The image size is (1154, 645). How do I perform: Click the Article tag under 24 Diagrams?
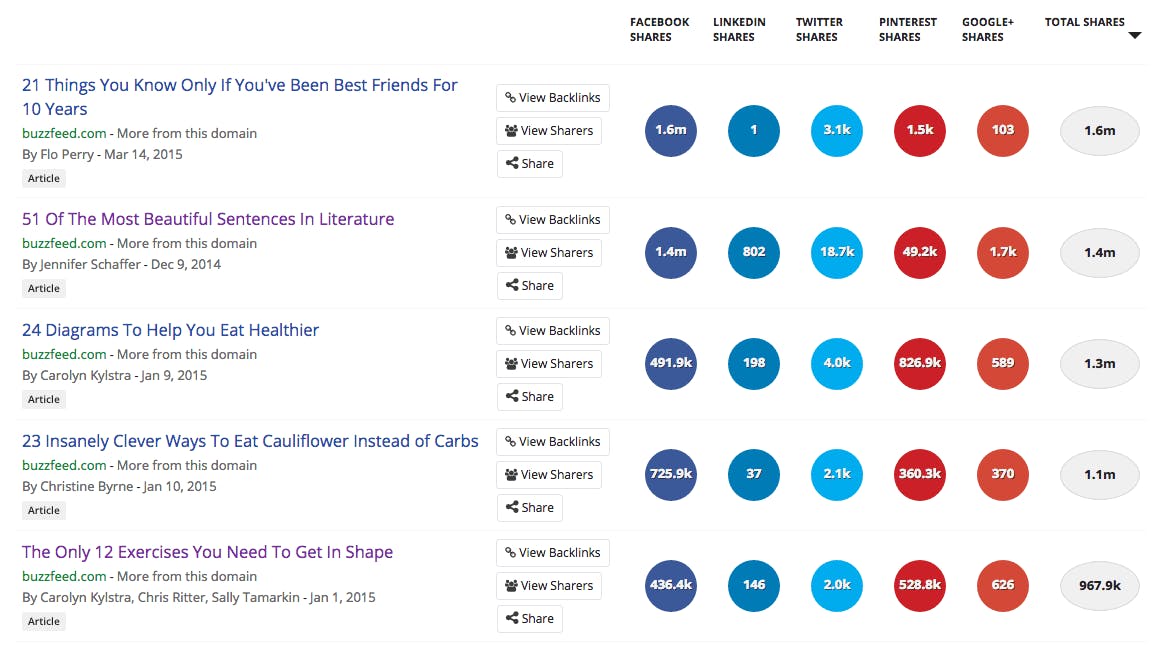(44, 399)
